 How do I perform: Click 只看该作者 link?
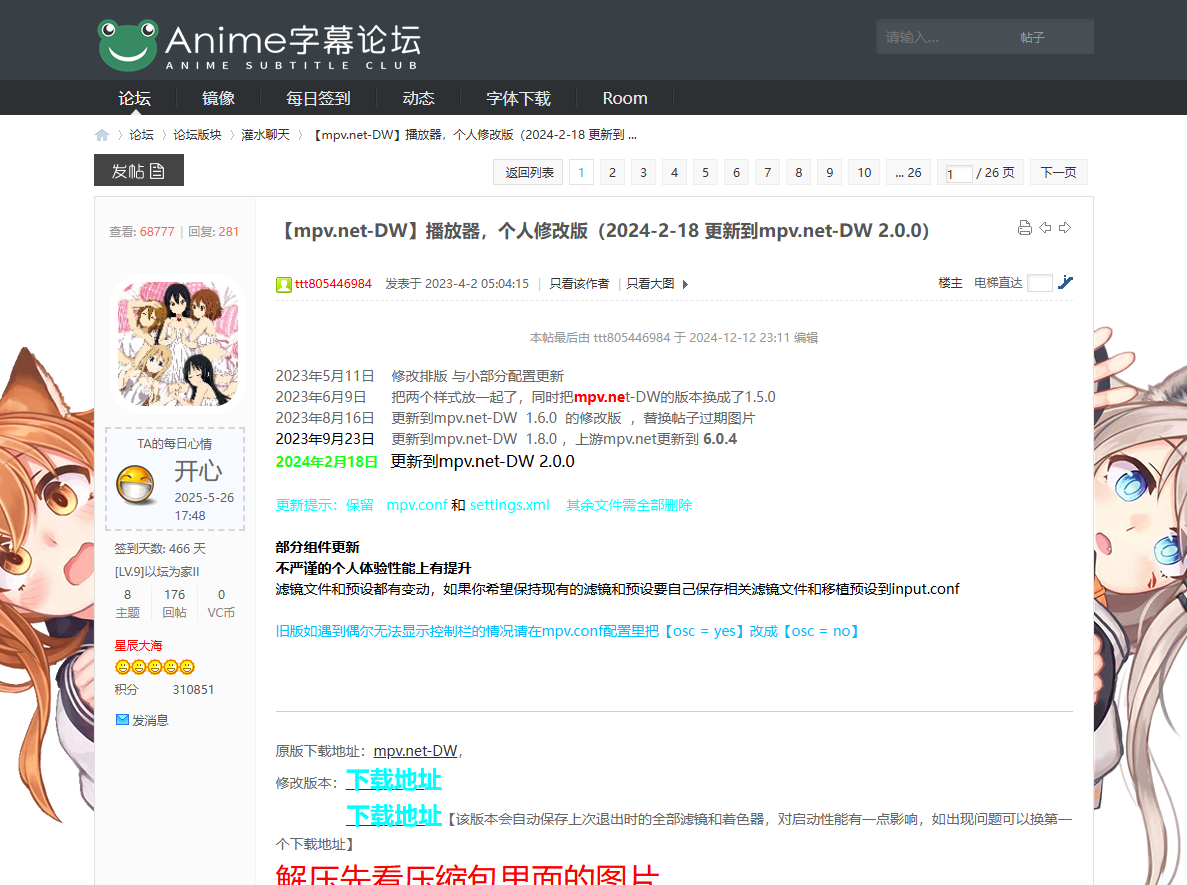pos(578,284)
